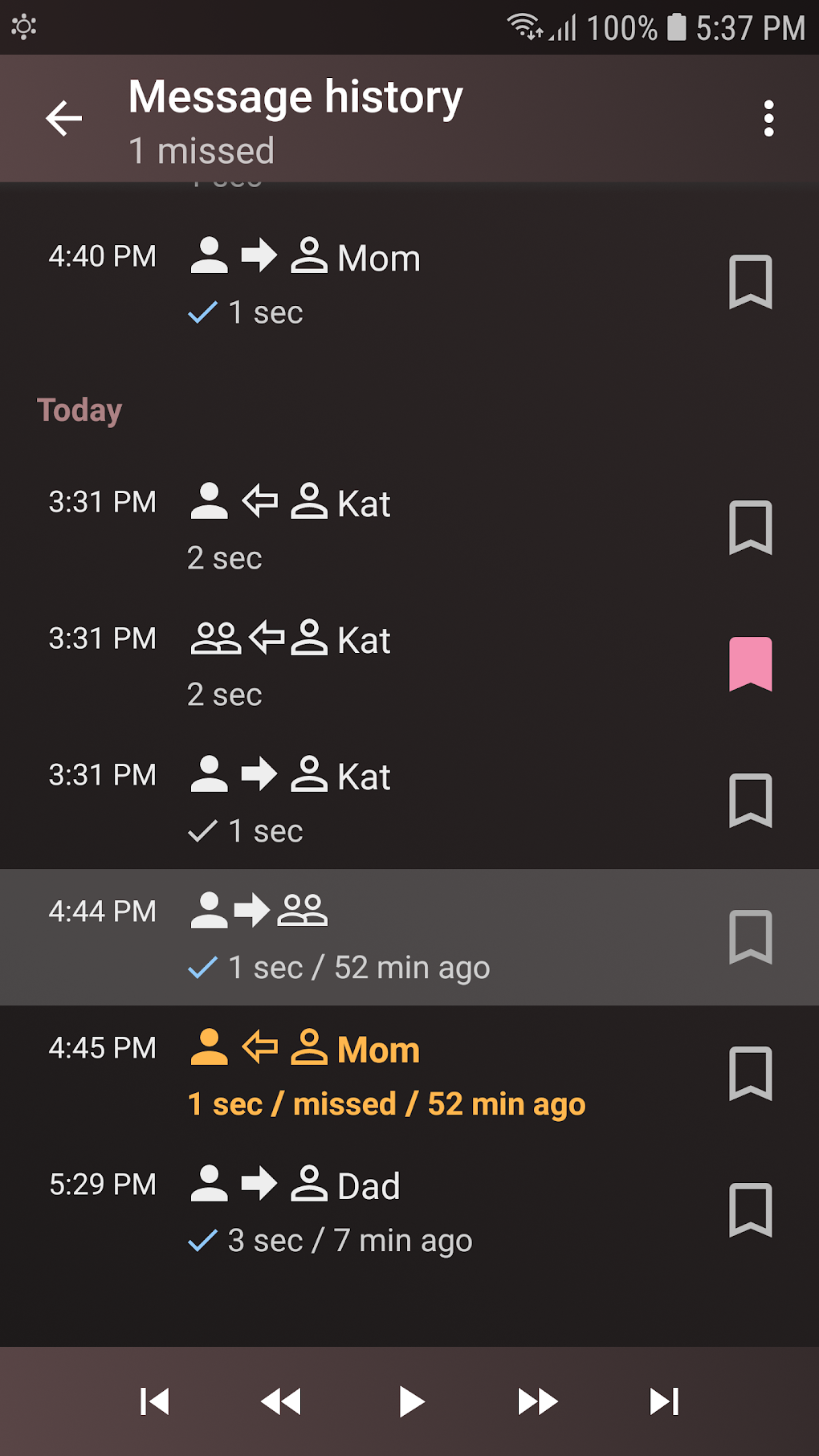Select the missed message from Mom
Viewport: 819px width, 1456px height.
click(385, 1075)
